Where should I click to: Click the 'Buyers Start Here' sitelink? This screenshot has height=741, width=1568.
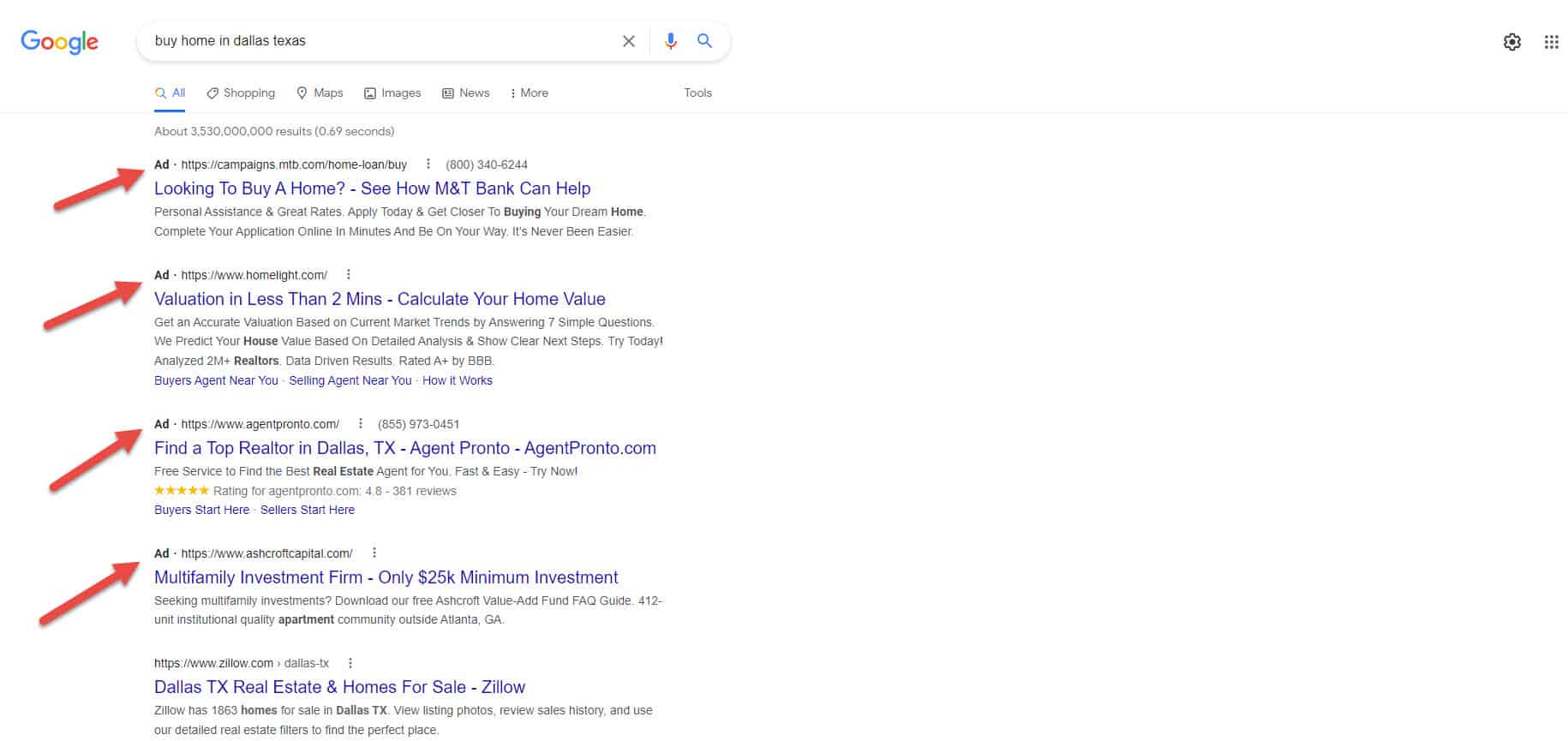tap(201, 510)
